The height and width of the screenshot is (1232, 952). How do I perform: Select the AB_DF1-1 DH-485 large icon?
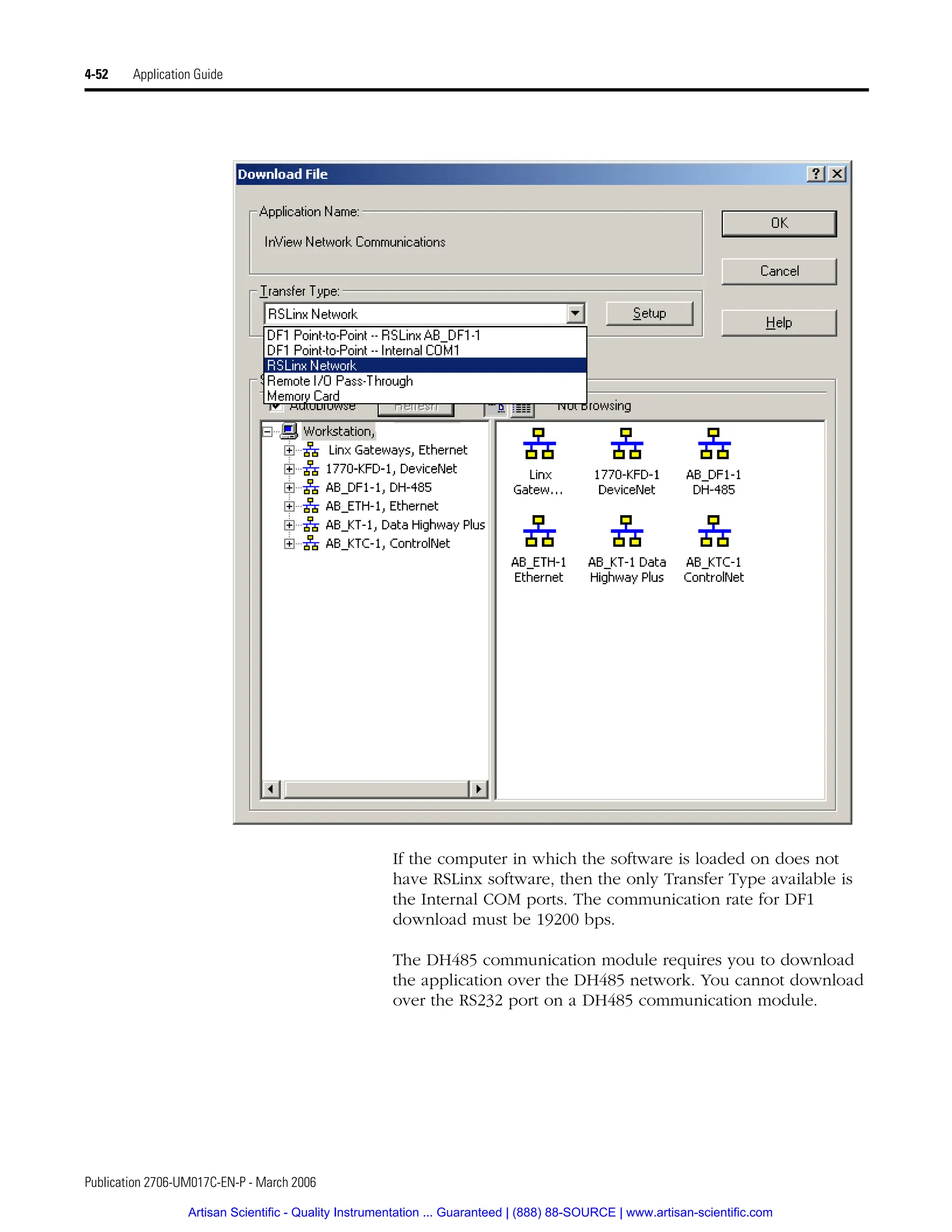point(714,444)
